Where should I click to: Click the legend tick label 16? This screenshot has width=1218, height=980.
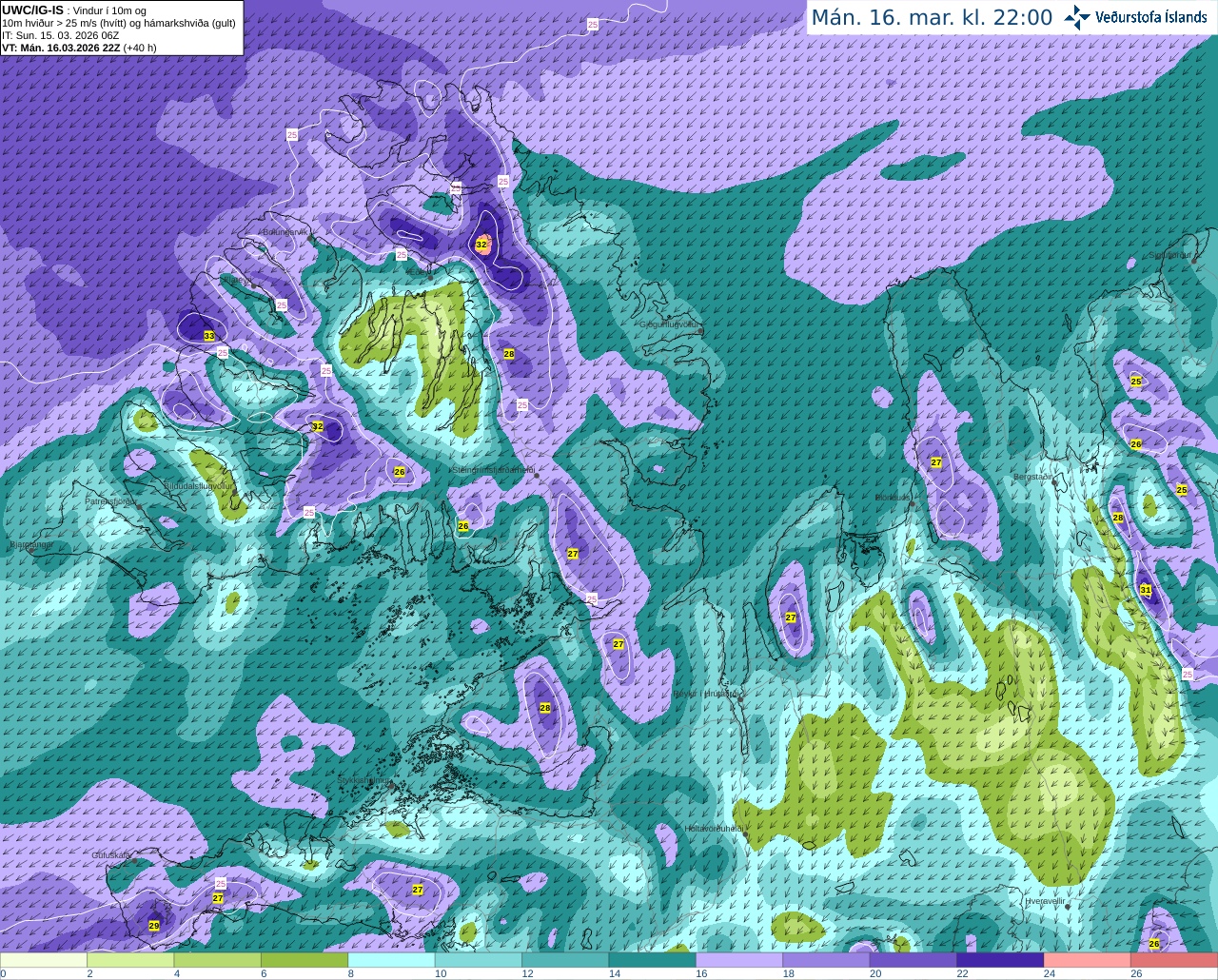tap(701, 973)
